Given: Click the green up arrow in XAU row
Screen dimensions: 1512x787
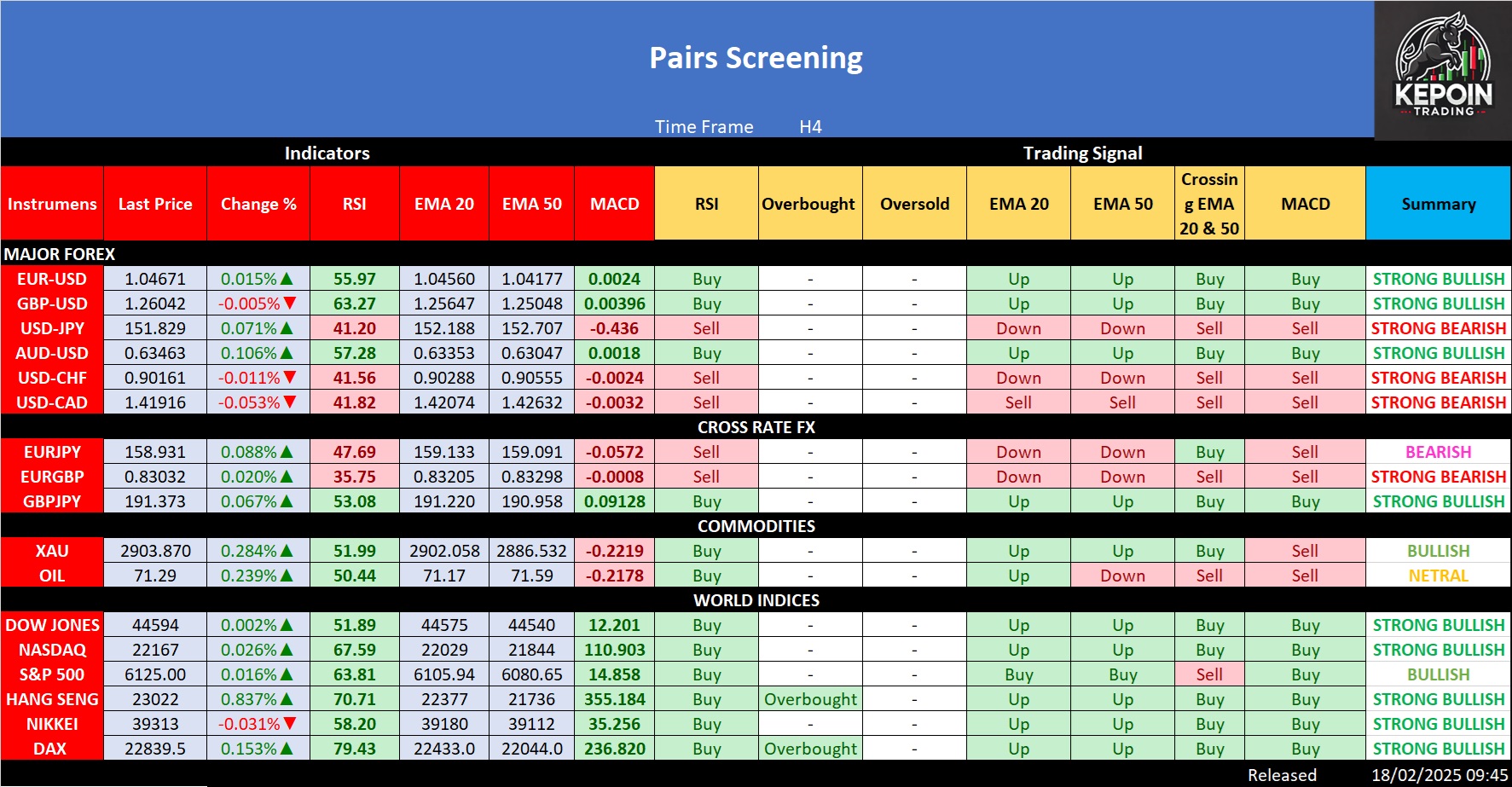Looking at the screenshot, I should coord(287,551).
